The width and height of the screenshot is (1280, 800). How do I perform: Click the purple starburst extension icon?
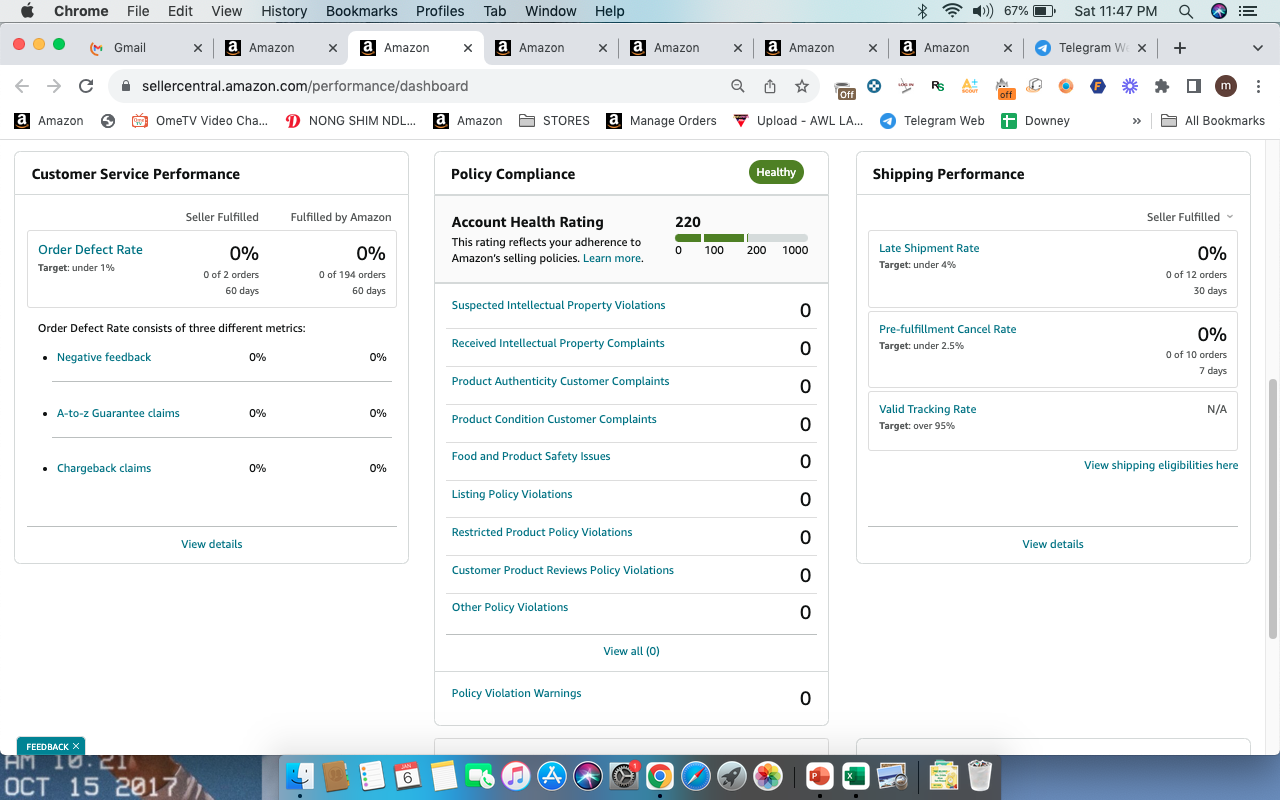(1130, 86)
